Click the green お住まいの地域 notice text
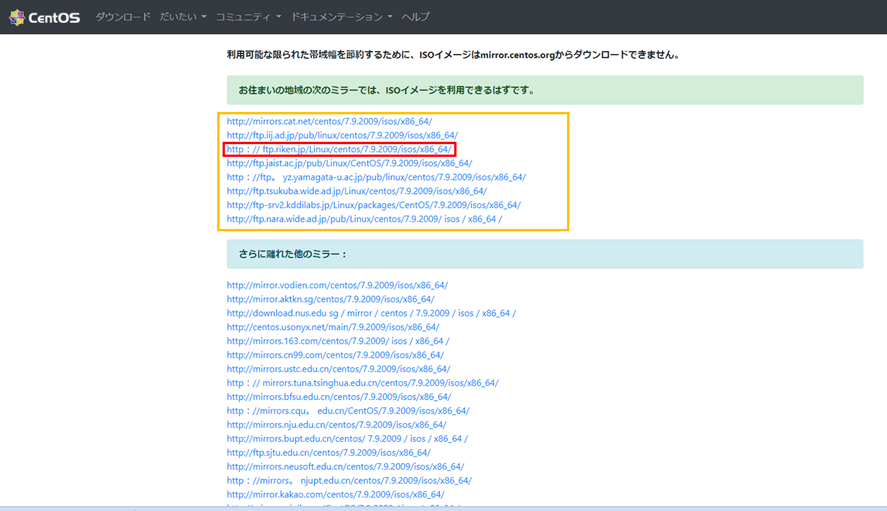The height and width of the screenshot is (511, 887). pyautogui.click(x=386, y=90)
